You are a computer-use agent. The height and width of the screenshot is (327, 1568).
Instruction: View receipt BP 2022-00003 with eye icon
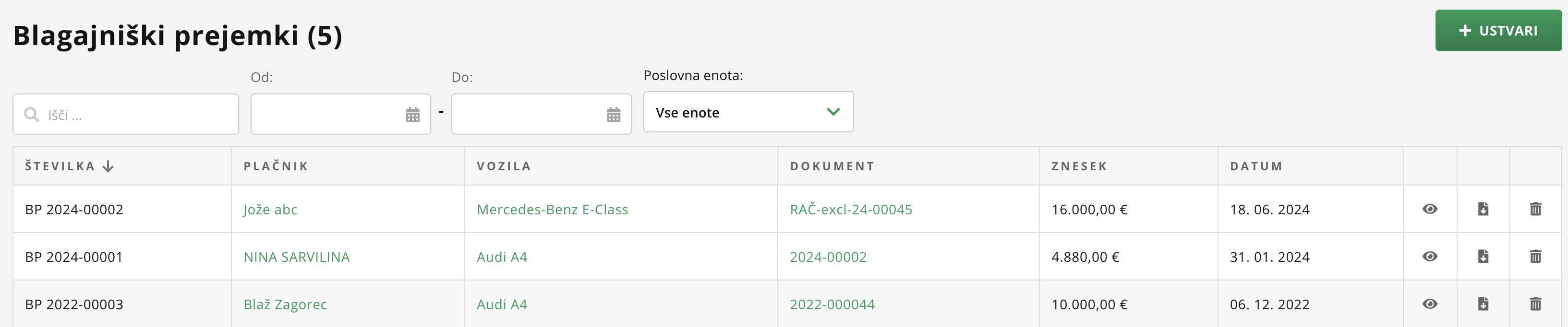1430,304
